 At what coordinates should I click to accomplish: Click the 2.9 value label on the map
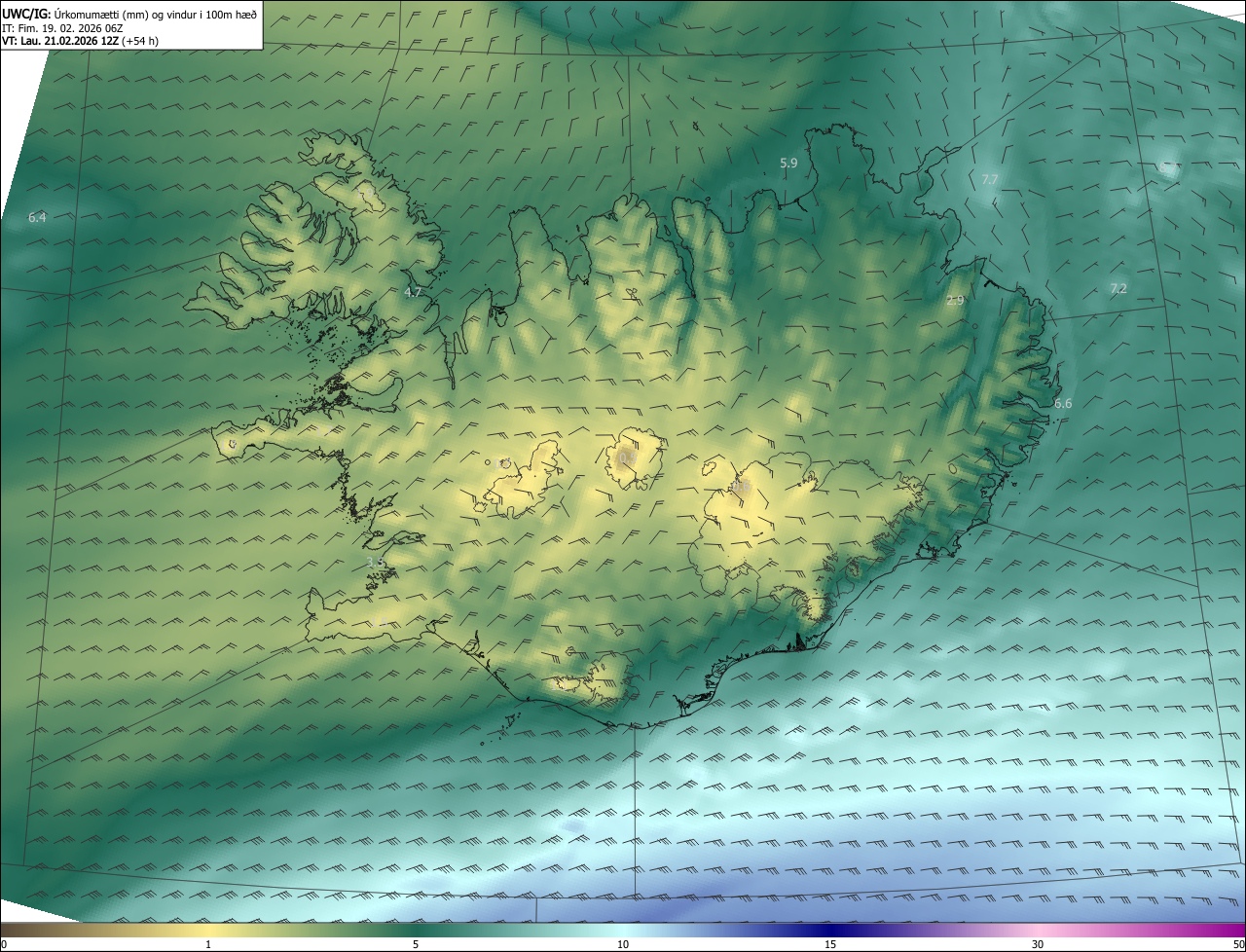955,301
